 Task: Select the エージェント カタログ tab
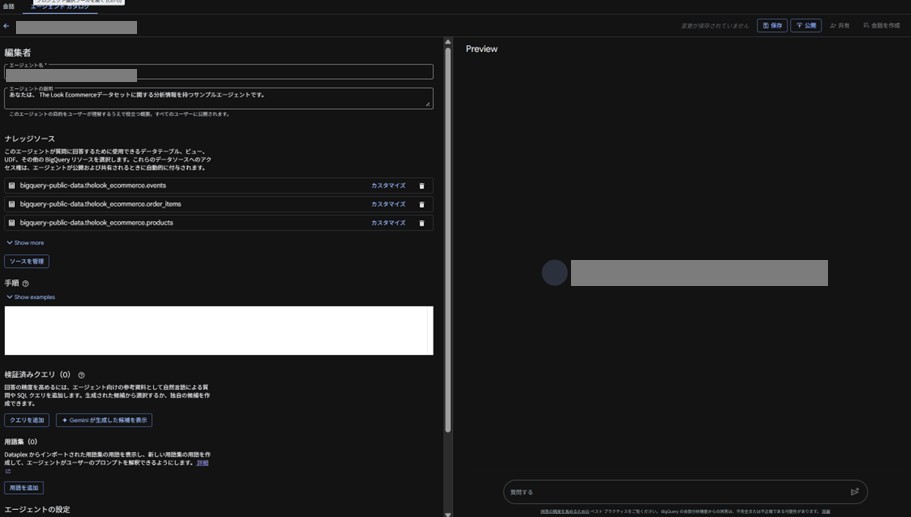click(60, 7)
